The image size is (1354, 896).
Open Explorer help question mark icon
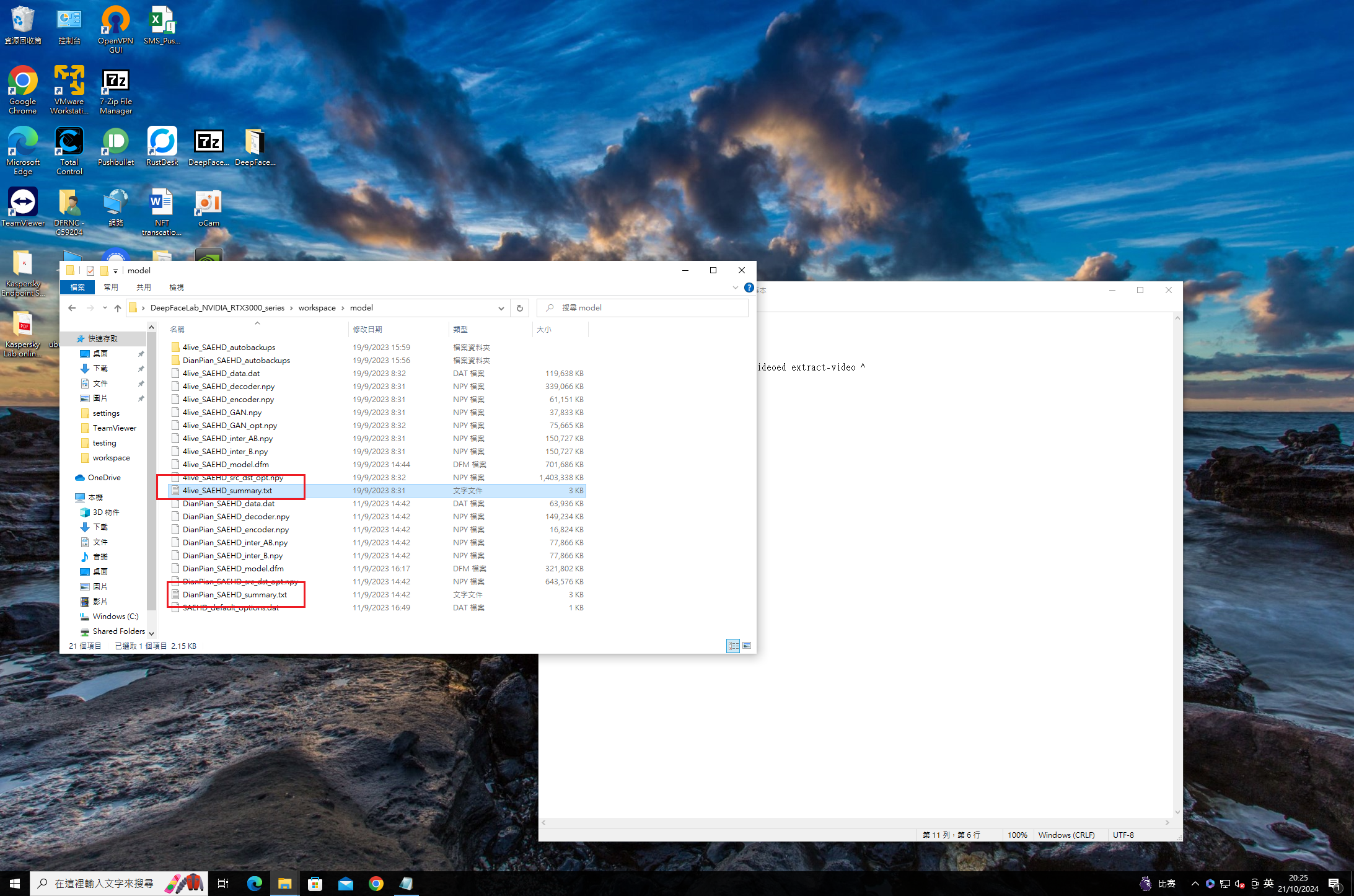click(x=749, y=288)
